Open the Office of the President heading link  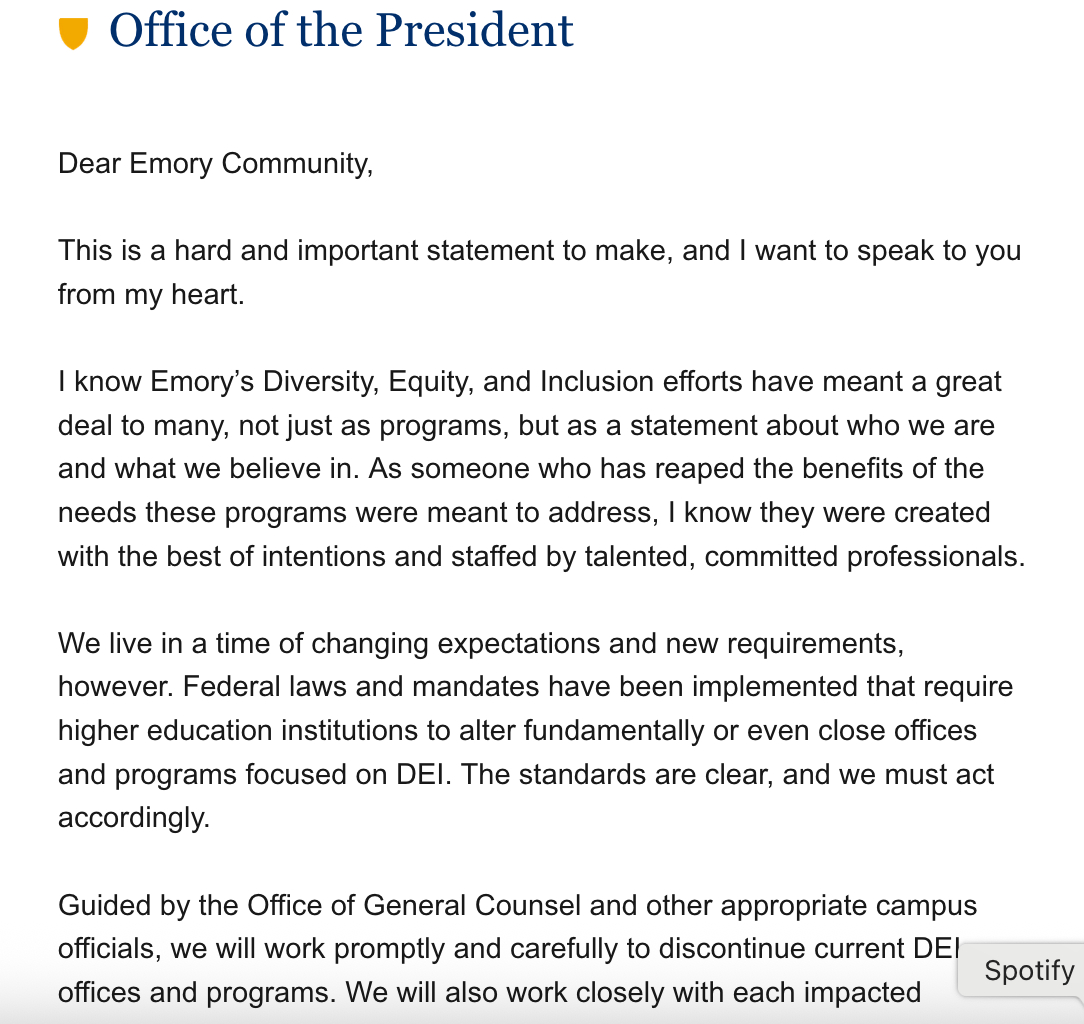pyautogui.click(x=341, y=31)
